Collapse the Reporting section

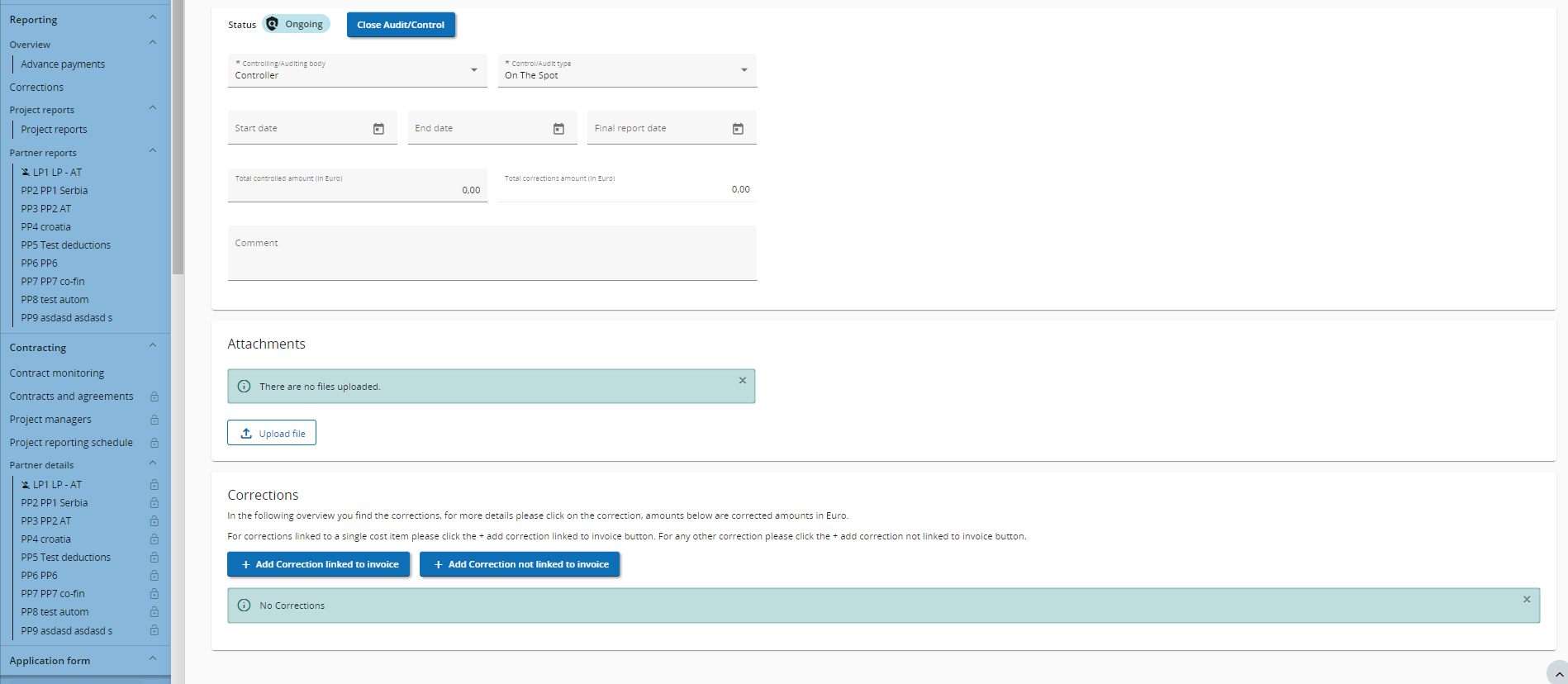[x=153, y=18]
